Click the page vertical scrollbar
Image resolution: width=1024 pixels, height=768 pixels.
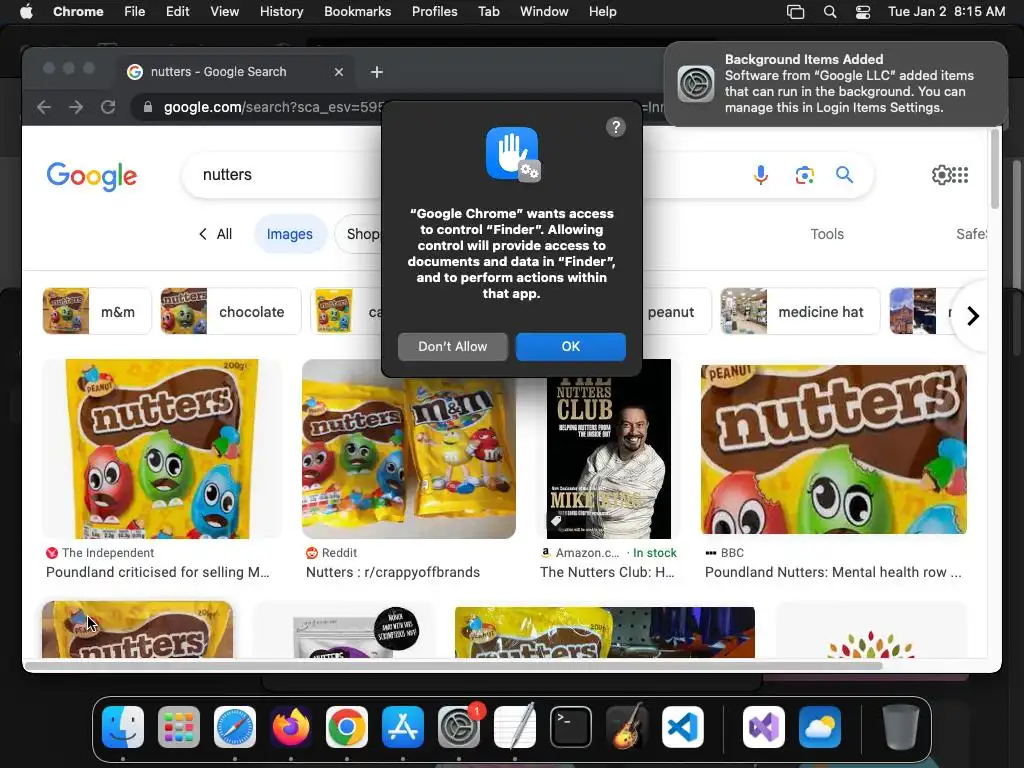point(995,170)
